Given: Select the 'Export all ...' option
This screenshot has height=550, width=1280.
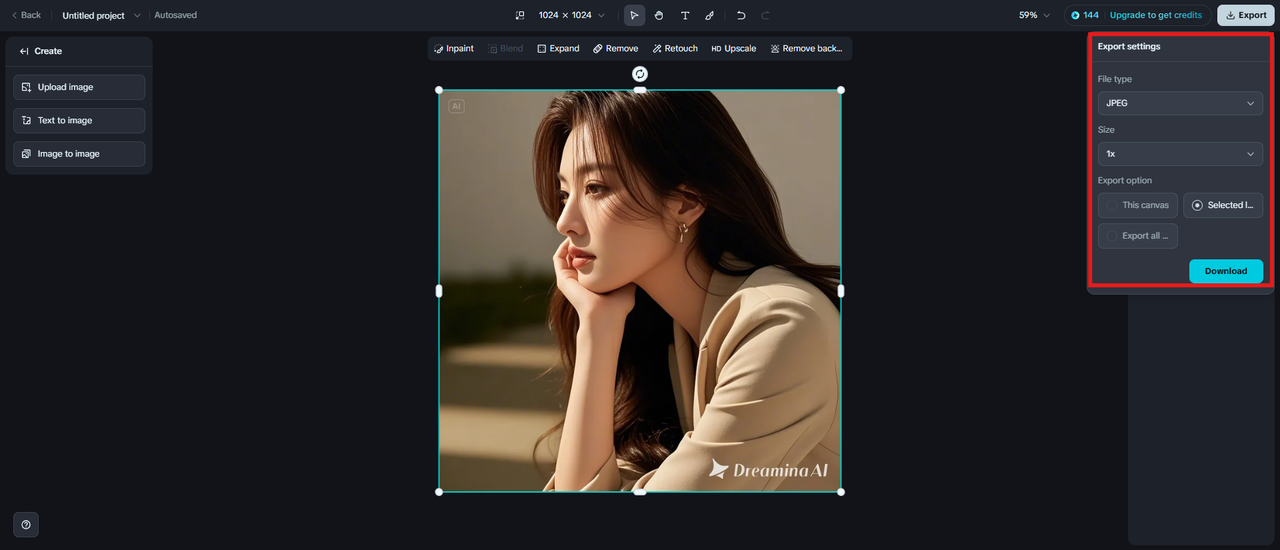Looking at the screenshot, I should click(1138, 236).
